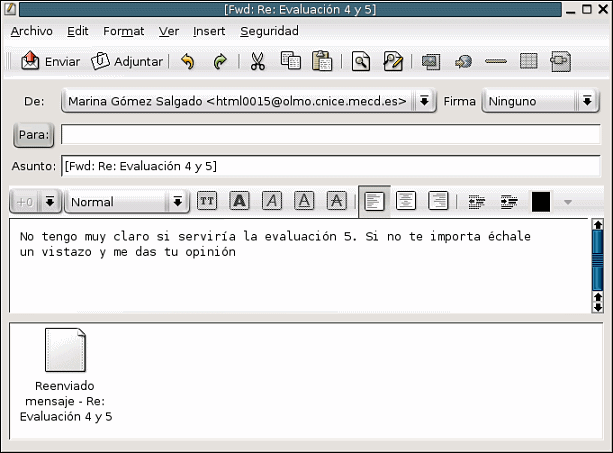Viewport: 613px width, 453px height.
Task: Click Adjuntar to attach a file
Action: click(127, 62)
